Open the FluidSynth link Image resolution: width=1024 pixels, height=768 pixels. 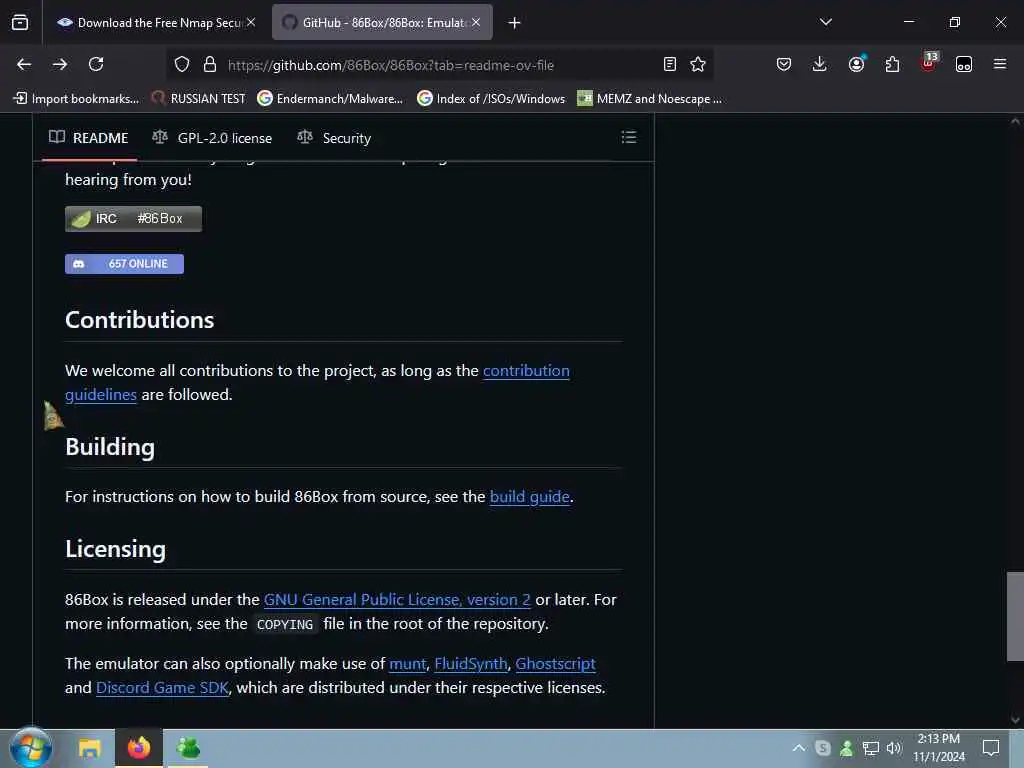pyautogui.click(x=471, y=664)
